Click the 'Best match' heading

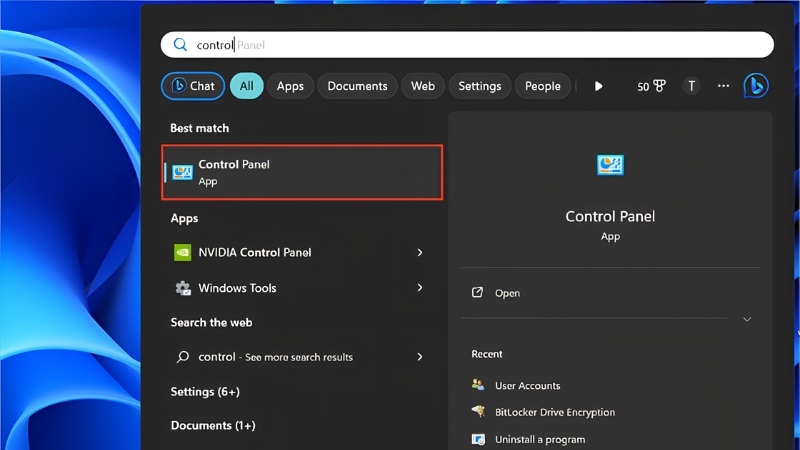pyautogui.click(x=199, y=128)
